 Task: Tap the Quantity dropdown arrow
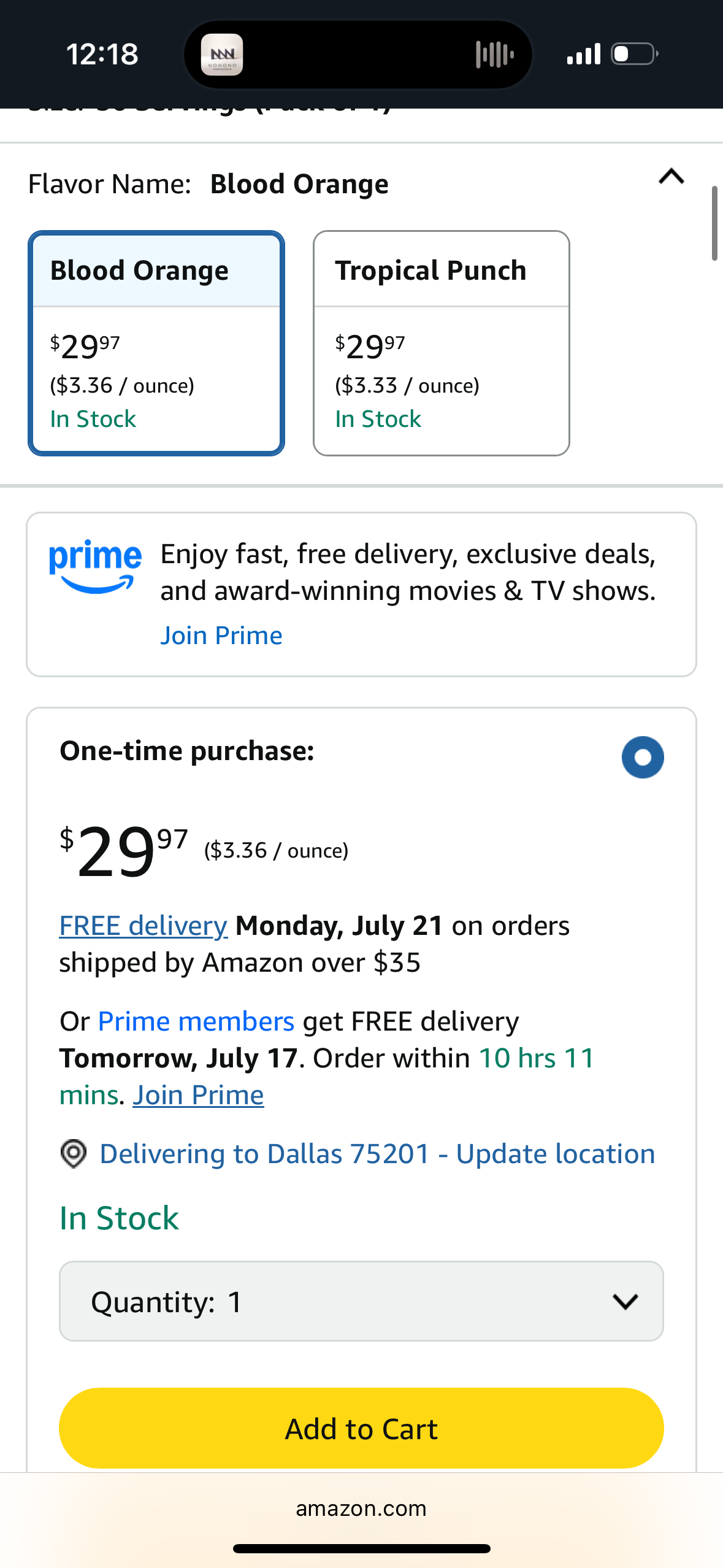tap(625, 1301)
